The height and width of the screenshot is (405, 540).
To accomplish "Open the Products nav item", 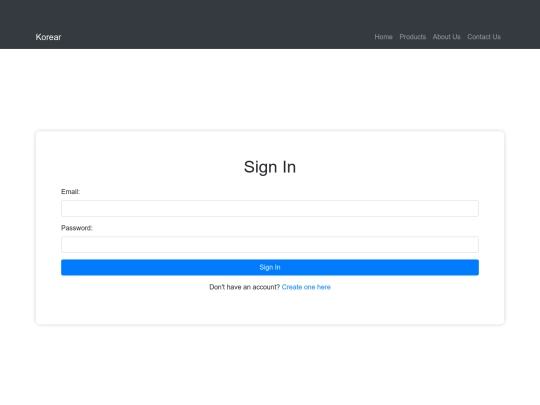I will coord(413,37).
